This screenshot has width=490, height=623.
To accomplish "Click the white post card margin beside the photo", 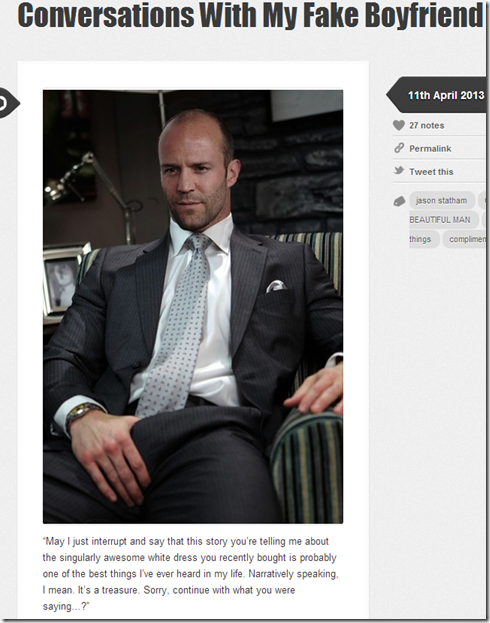I will tap(356, 306).
